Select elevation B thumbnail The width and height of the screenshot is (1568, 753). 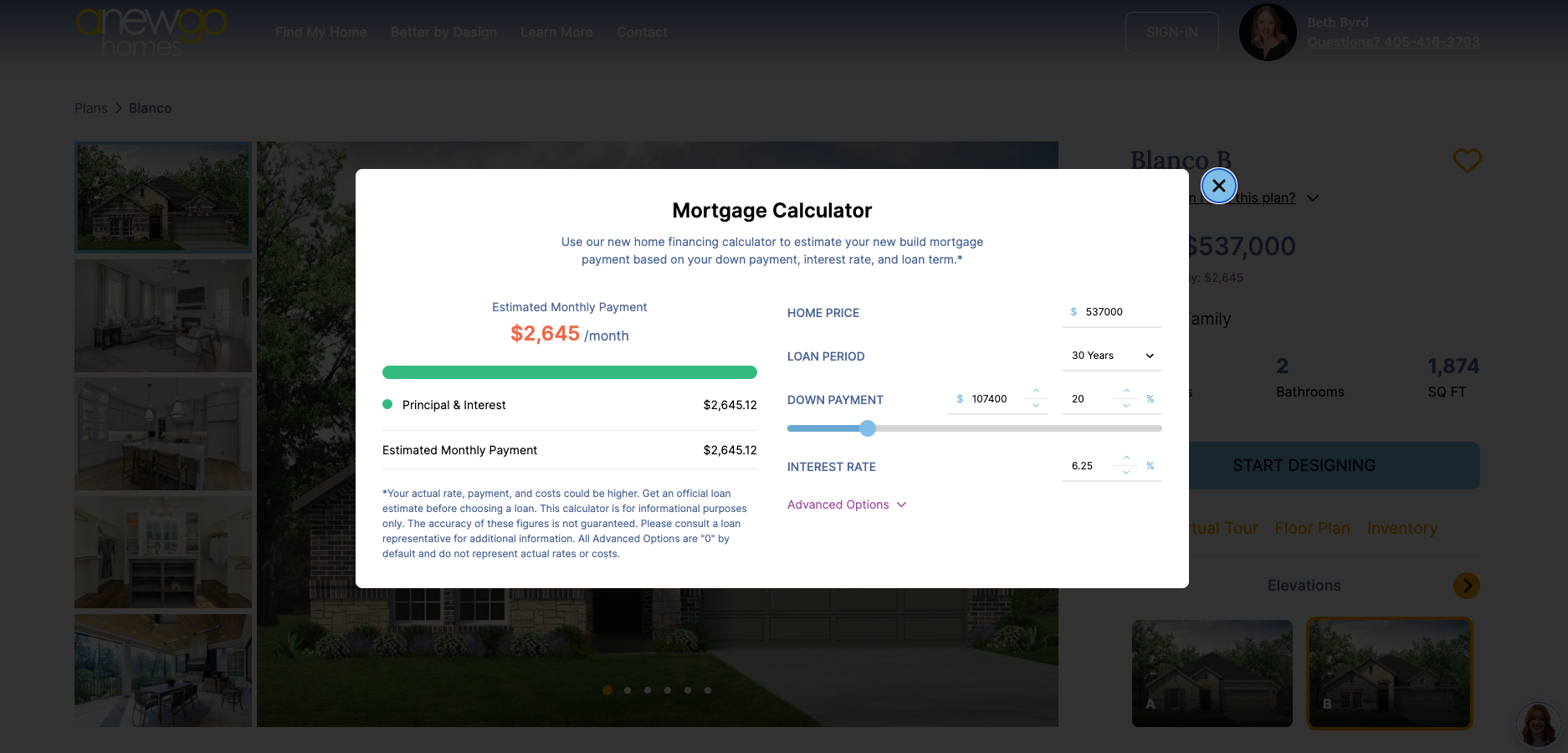pos(1389,674)
